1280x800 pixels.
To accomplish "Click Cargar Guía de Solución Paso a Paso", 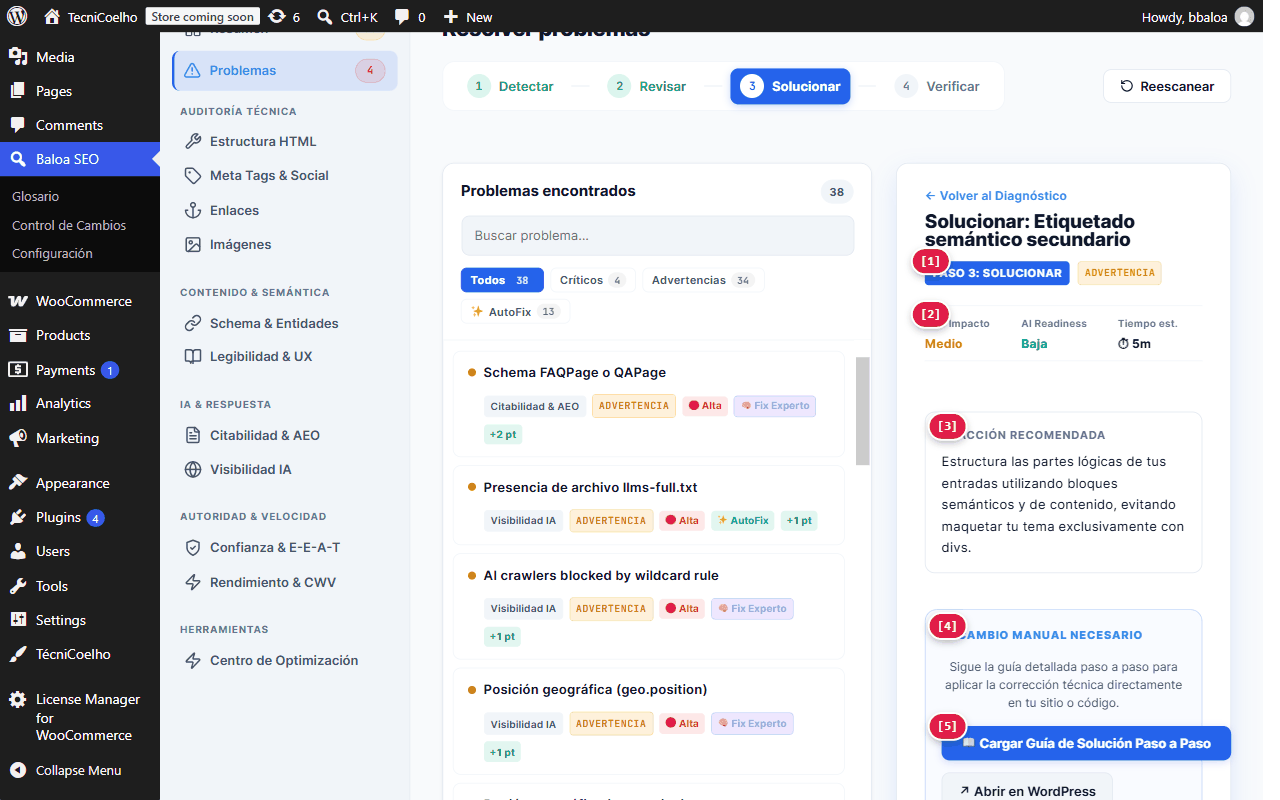I will click(x=1086, y=743).
